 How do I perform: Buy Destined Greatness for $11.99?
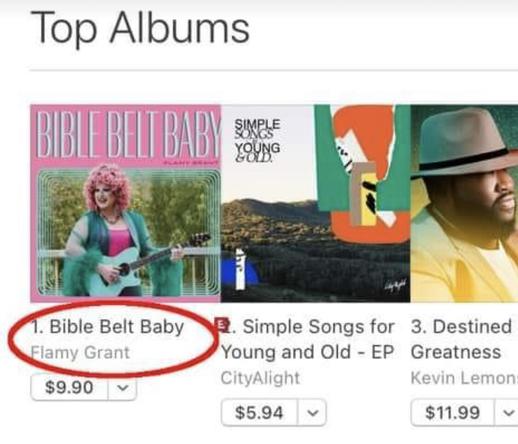click(x=452, y=412)
